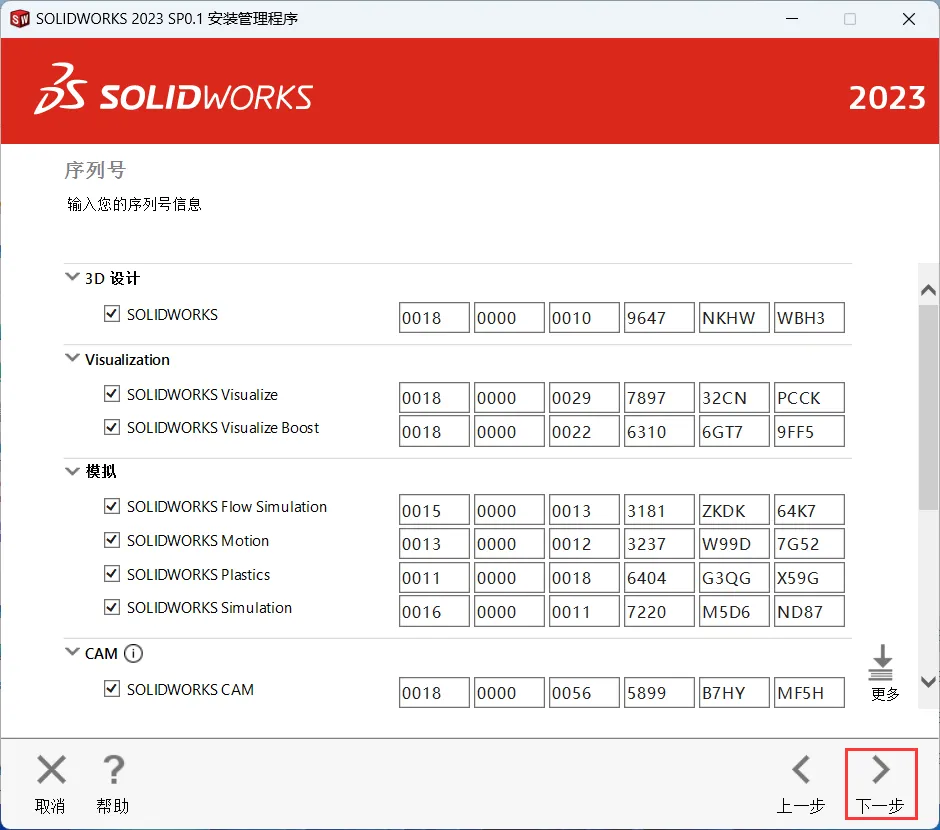Click Visualize Boost field containing 9FF5

[809, 431]
